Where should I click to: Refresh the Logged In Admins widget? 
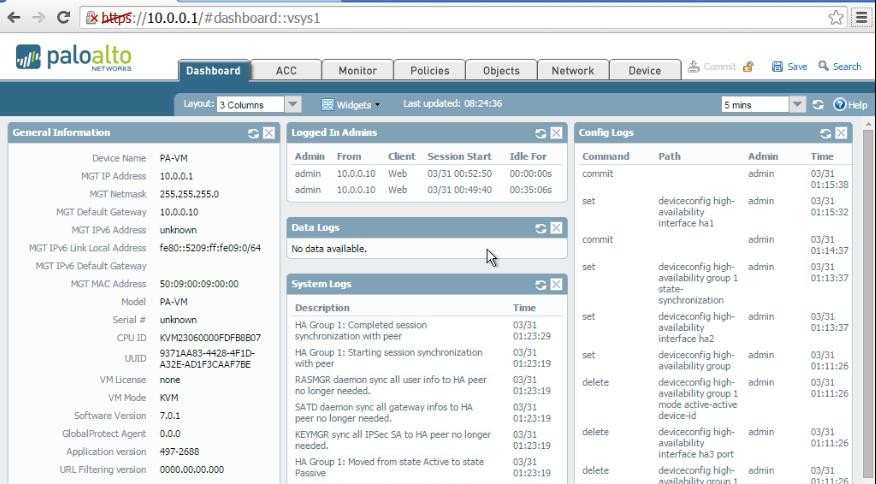(x=541, y=133)
